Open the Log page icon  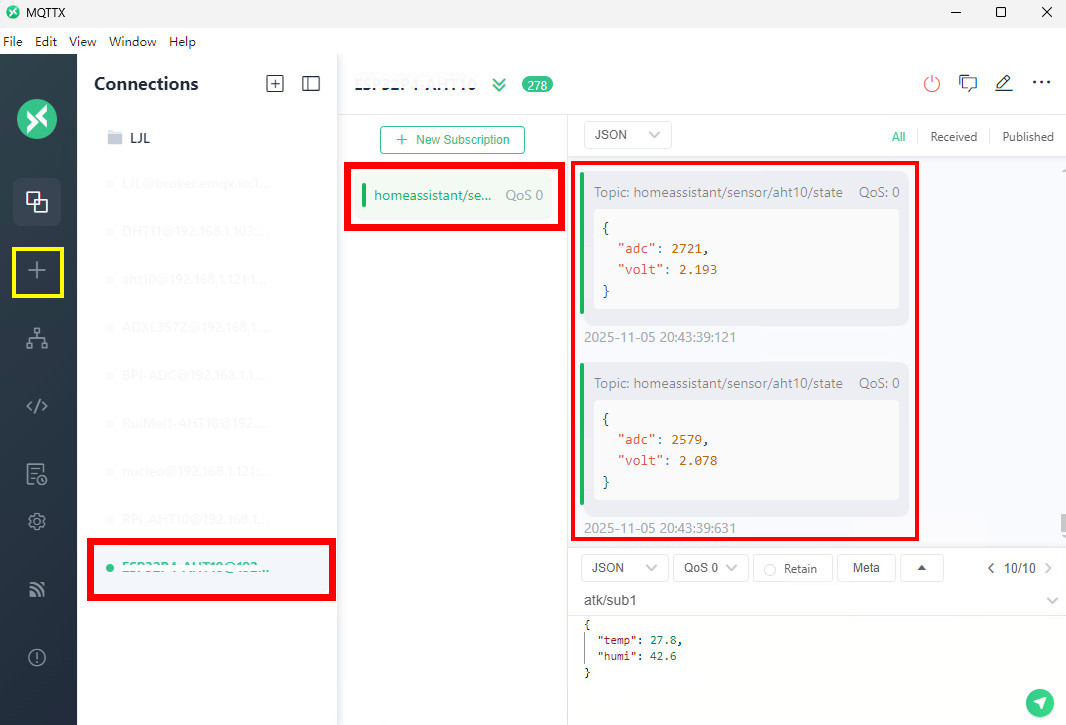click(37, 474)
